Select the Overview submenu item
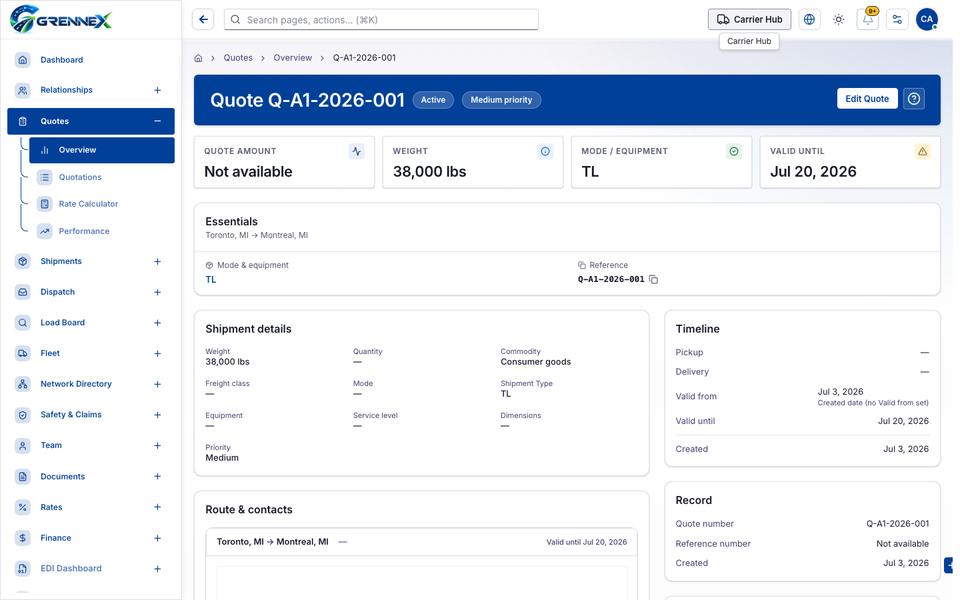960x600 pixels. [102, 150]
